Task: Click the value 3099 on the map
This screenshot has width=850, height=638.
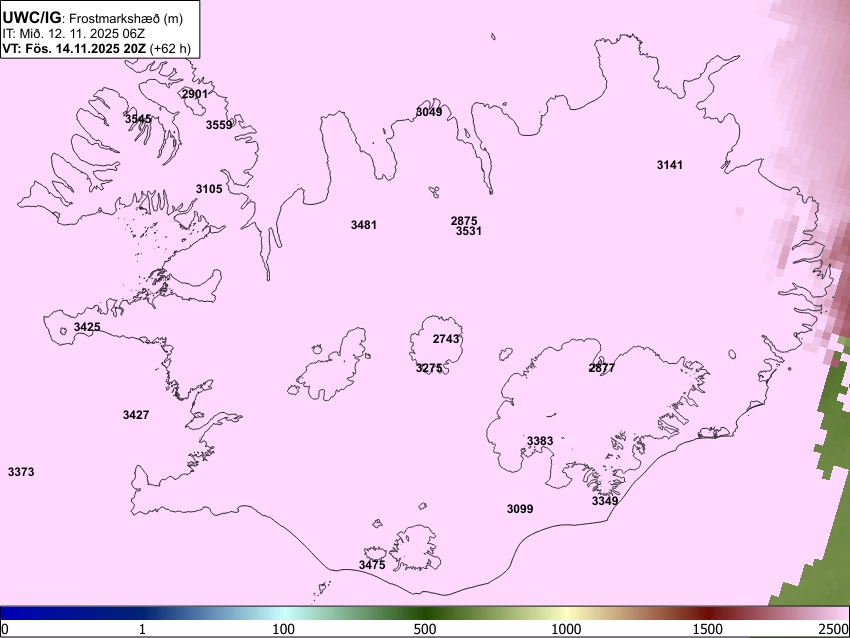Action: click(x=520, y=508)
